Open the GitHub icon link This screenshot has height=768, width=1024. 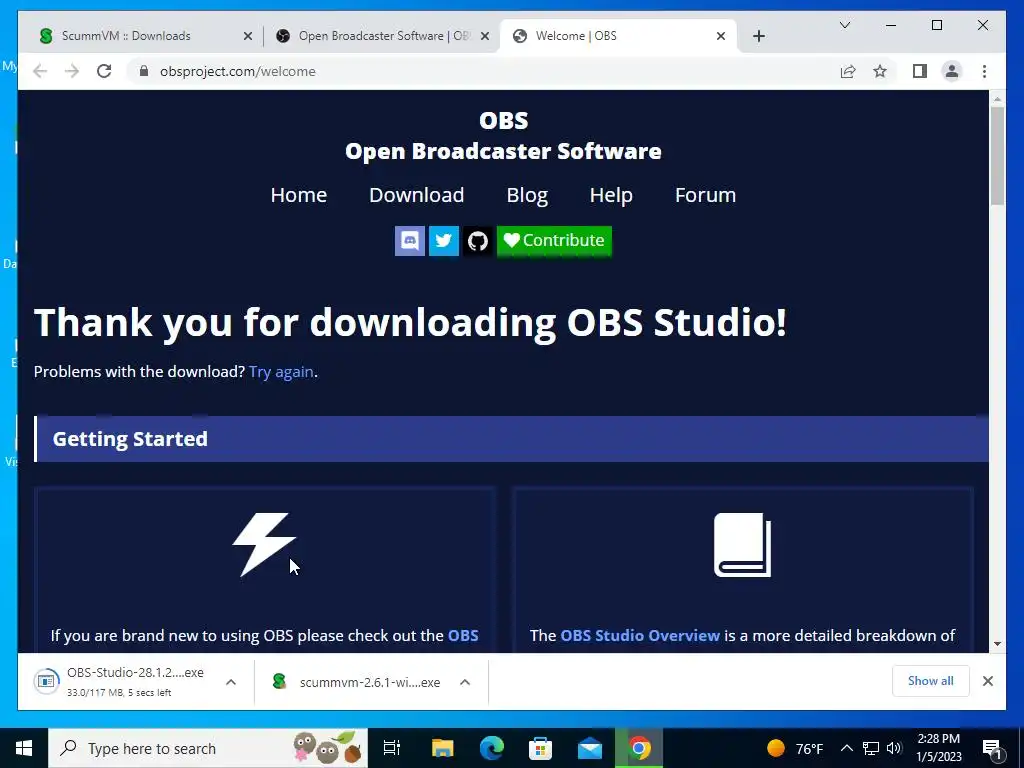(477, 241)
